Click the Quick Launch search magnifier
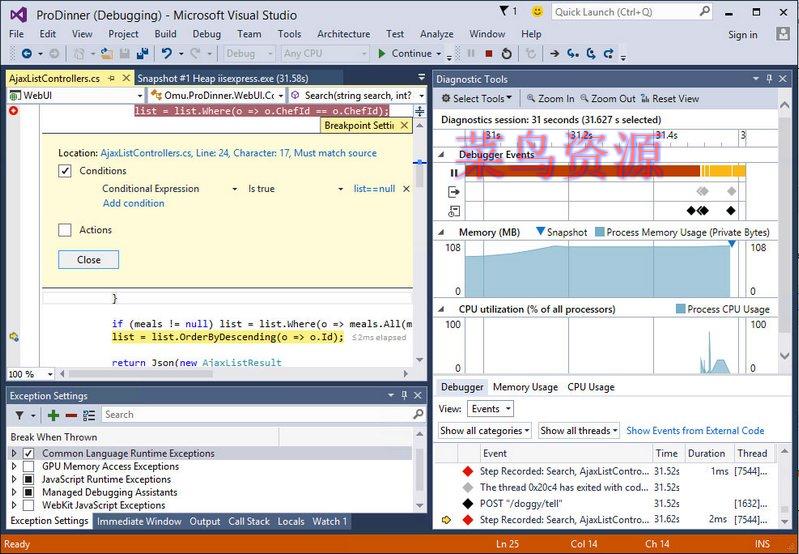This screenshot has width=799, height=554. tap(705, 11)
